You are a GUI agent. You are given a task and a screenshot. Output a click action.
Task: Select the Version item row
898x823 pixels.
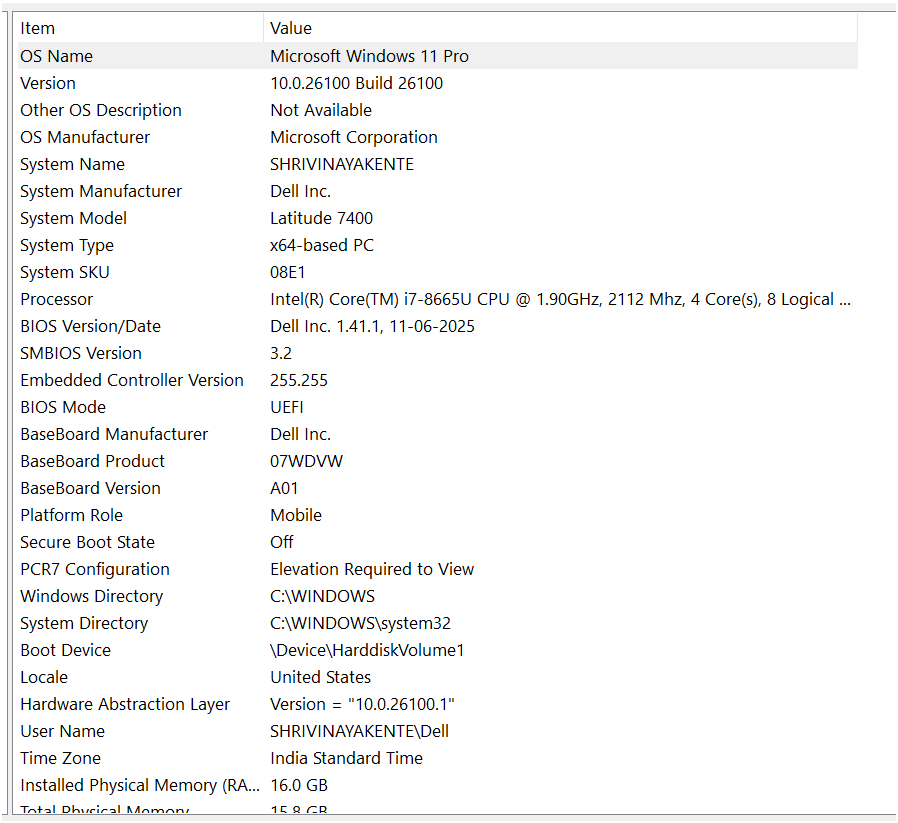click(438, 83)
